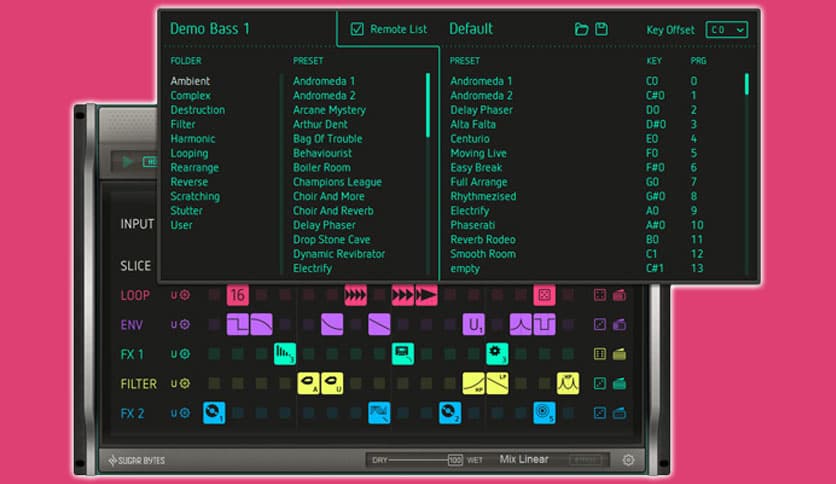The image size is (836, 484).
Task: Randomize the ENV row with dice icon
Action: click(x=600, y=324)
